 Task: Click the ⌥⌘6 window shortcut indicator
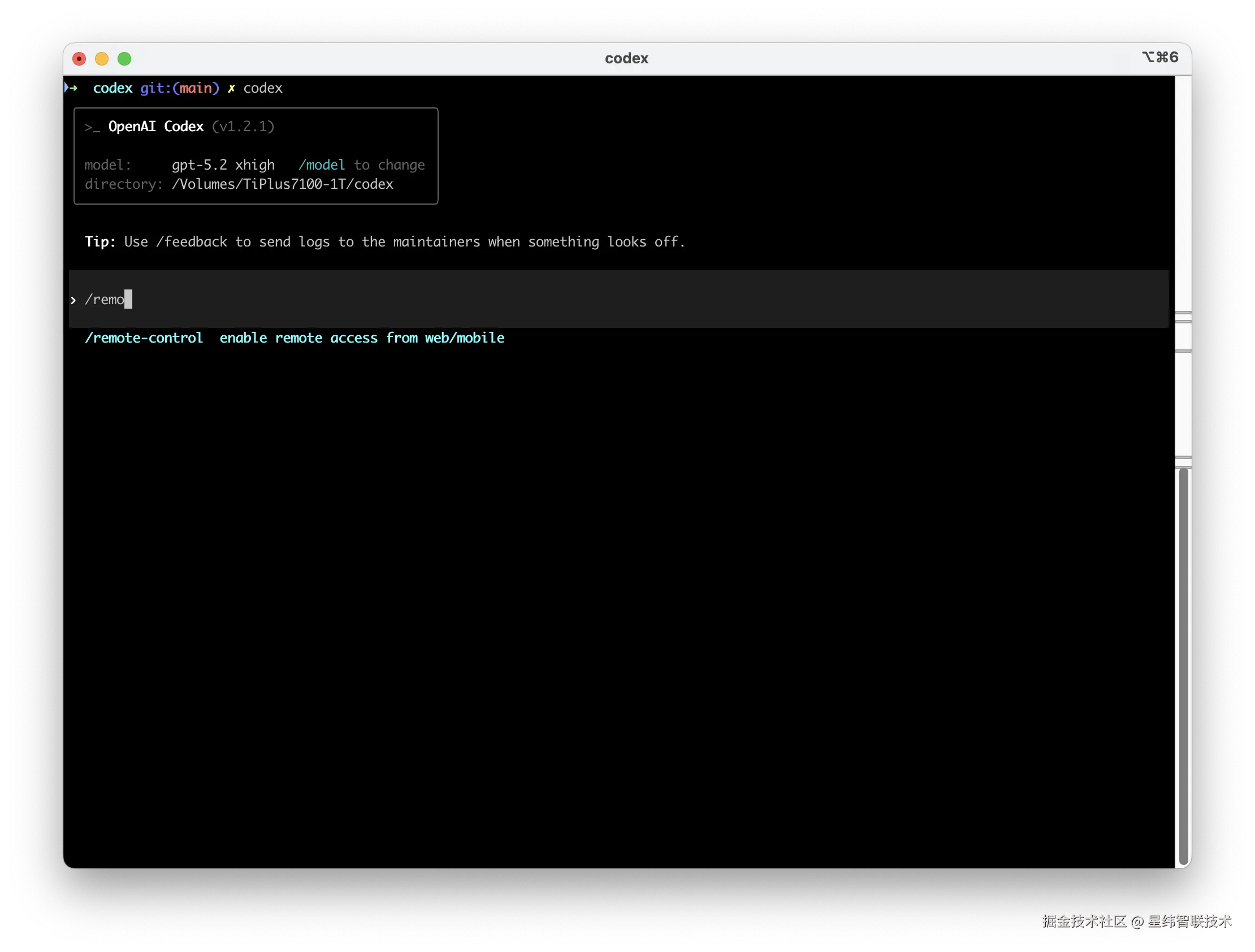pos(1159,58)
